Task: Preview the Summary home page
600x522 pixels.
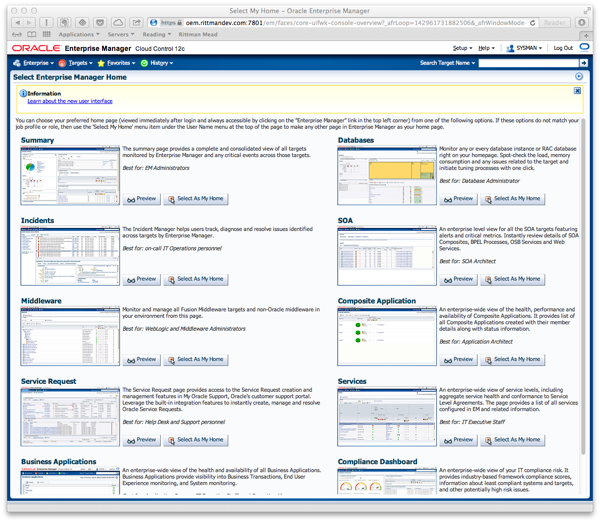Action: click(x=142, y=199)
